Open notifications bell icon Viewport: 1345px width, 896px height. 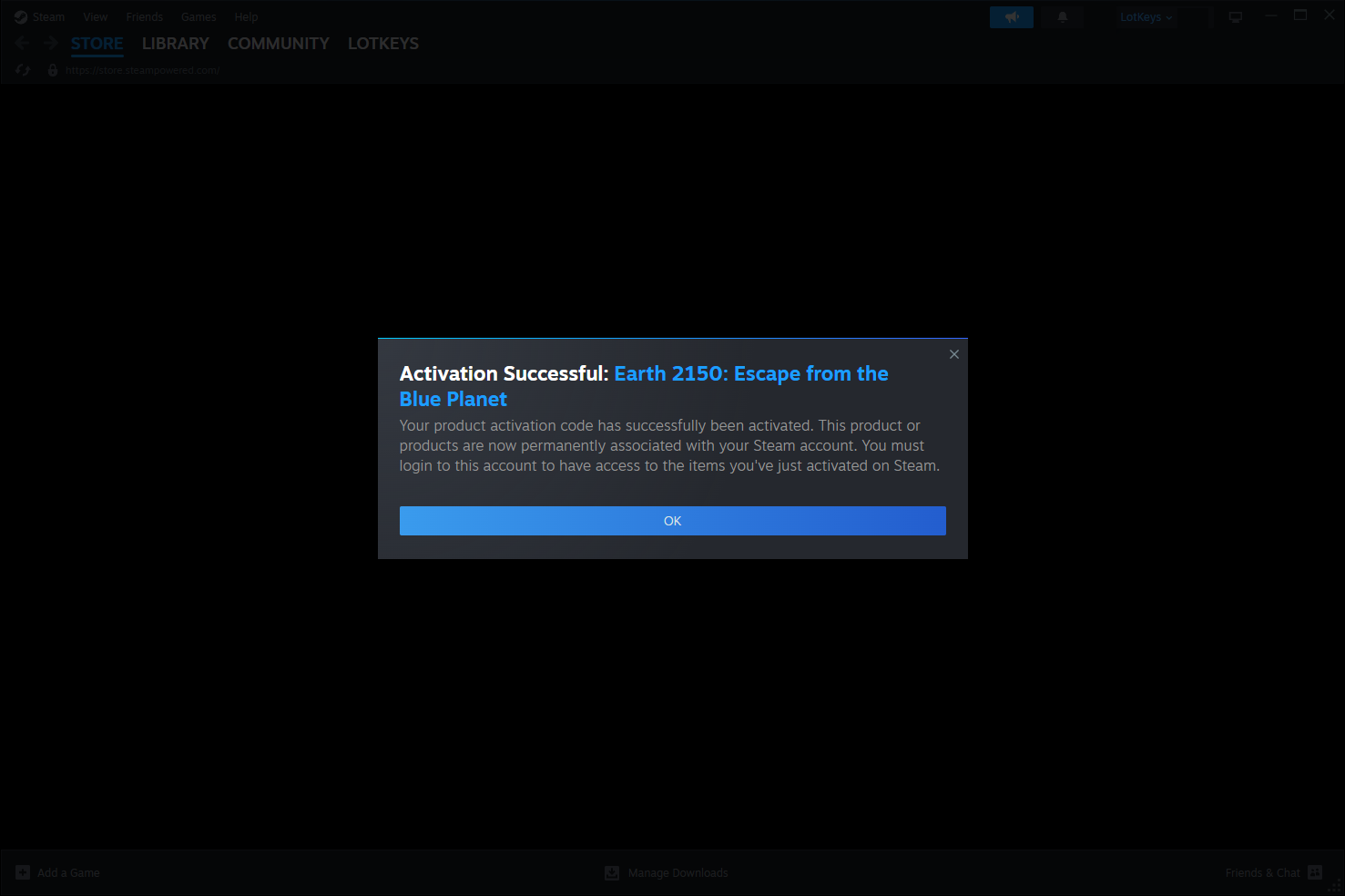1062,17
